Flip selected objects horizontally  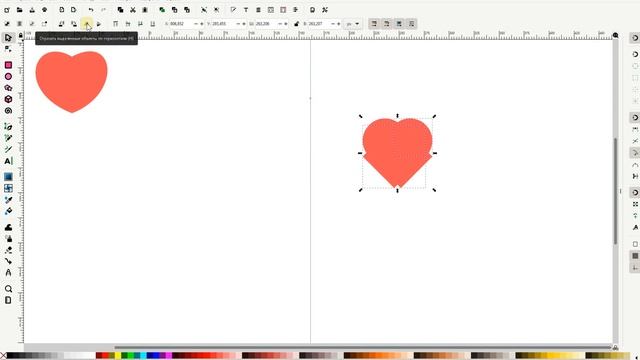87,24
